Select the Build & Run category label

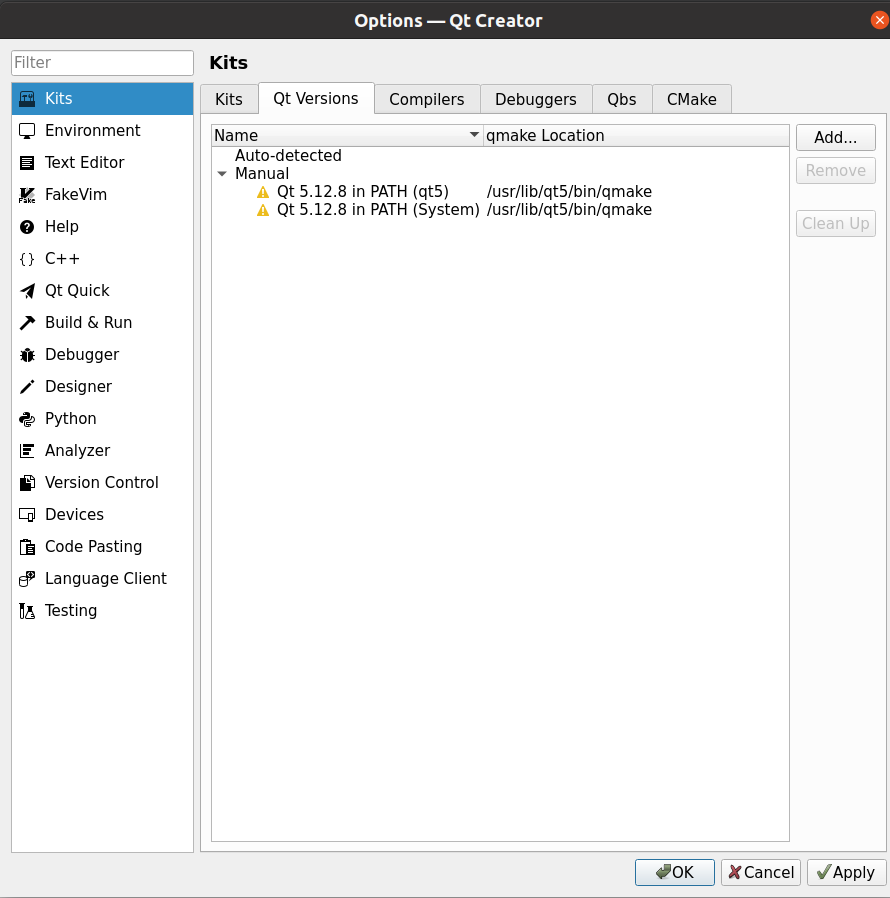88,322
